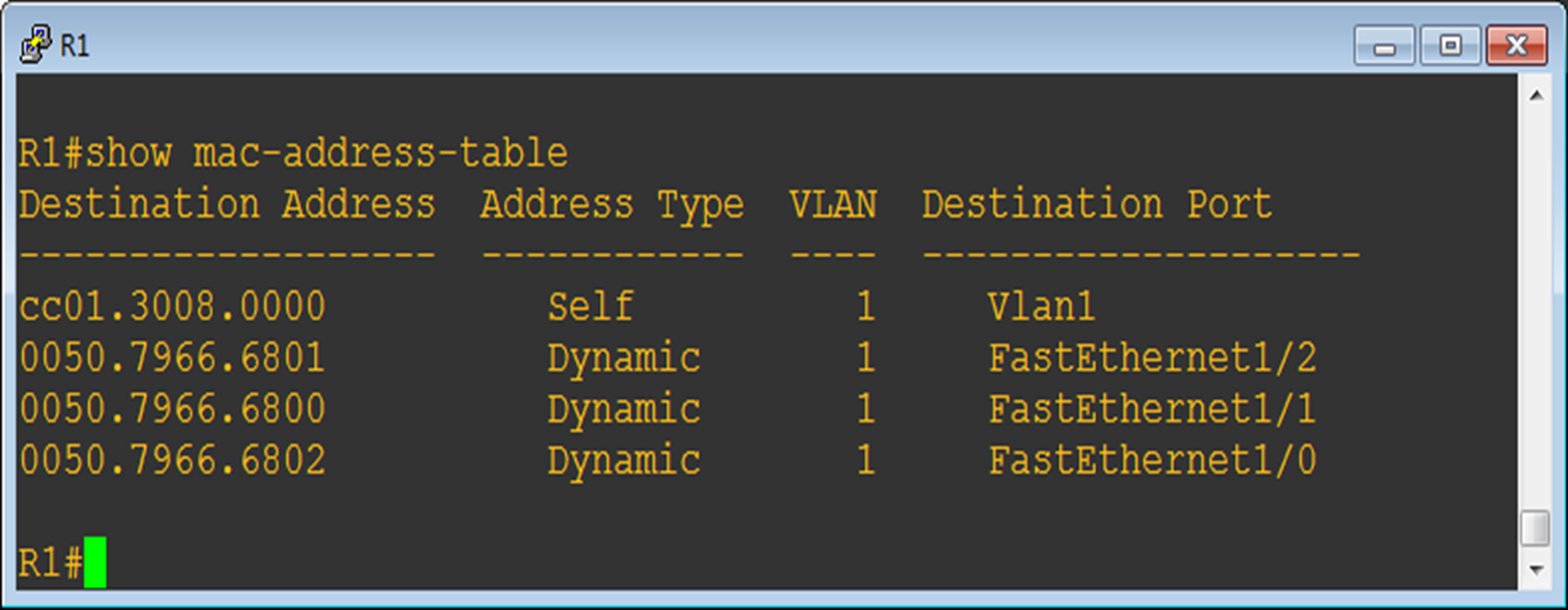Viewport: 1568px width, 610px height.
Task: Click MAC address cc01.3008.0000
Action: click(173, 307)
